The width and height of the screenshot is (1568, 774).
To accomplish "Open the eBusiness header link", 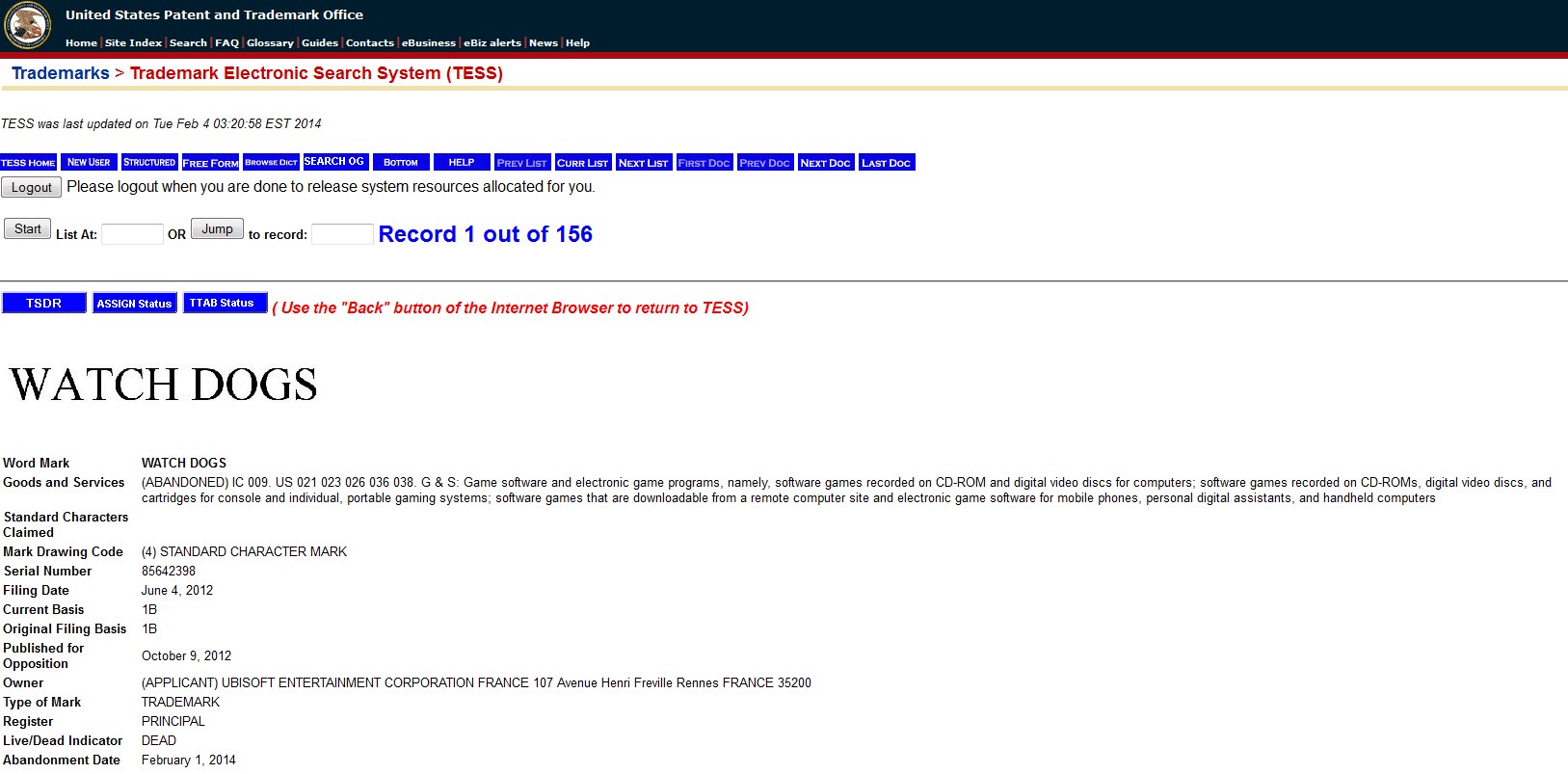I will pos(429,42).
